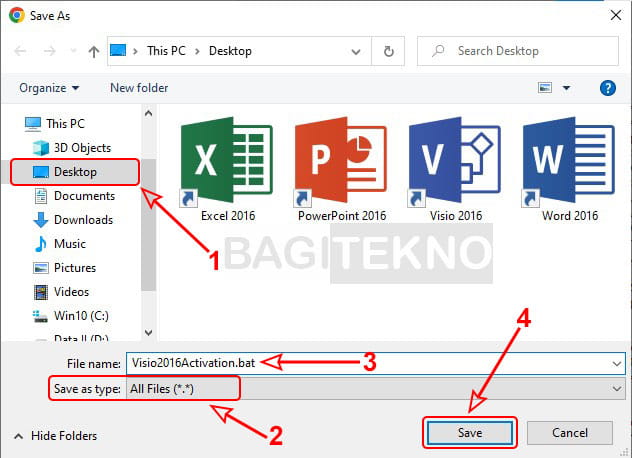Select the PowerPoint 2016 shortcut icon
The image size is (632, 458).
coord(341,160)
